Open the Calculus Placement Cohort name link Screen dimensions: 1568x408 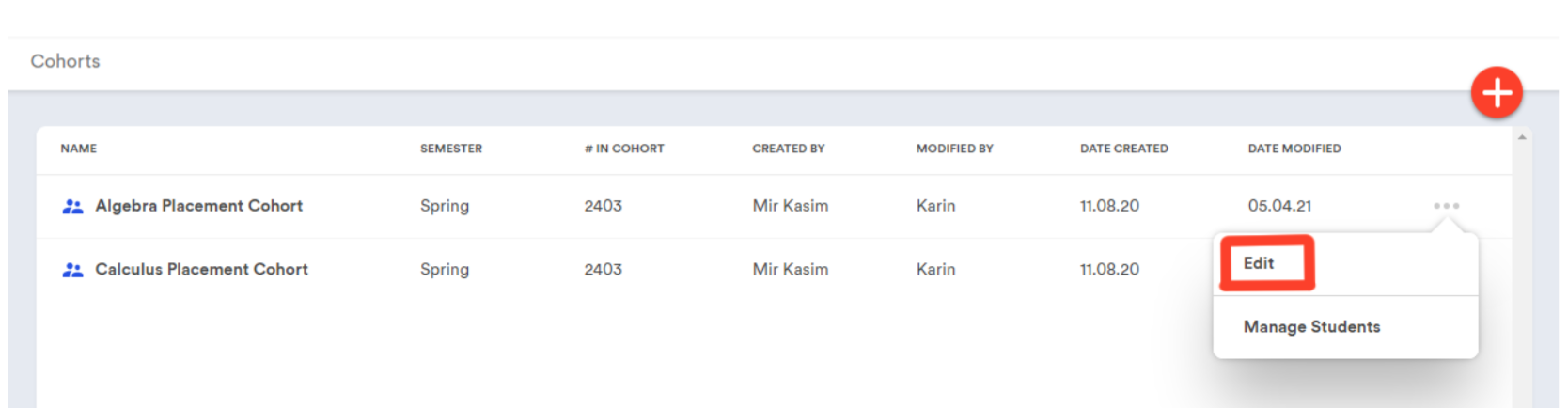point(201,270)
